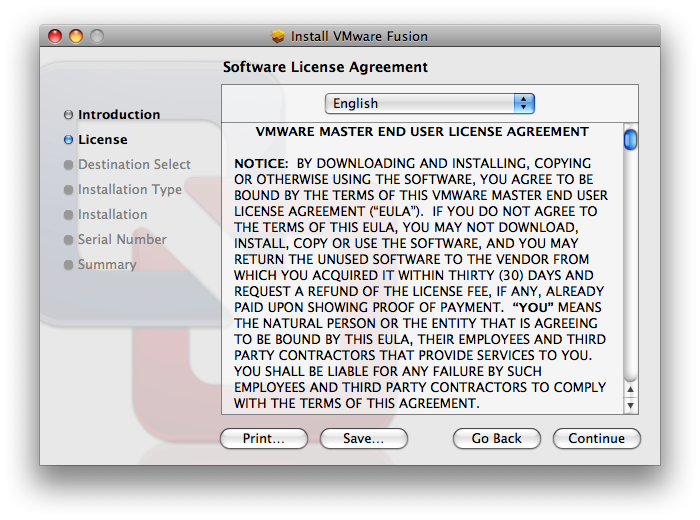700x520 pixels.
Task: Click the Continue button
Action: pyautogui.click(x=596, y=438)
